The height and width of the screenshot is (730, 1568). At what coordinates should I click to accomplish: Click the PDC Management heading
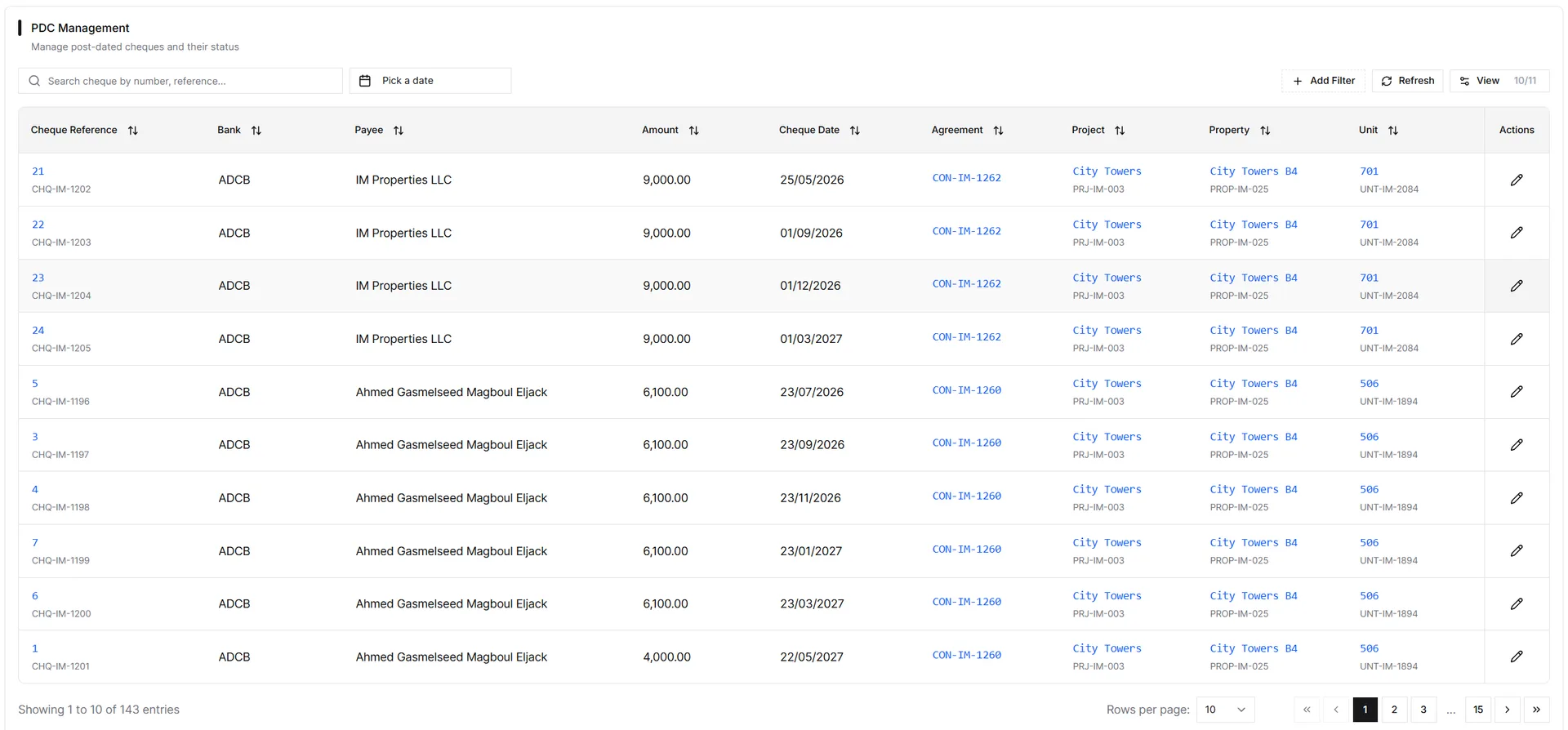80,28
